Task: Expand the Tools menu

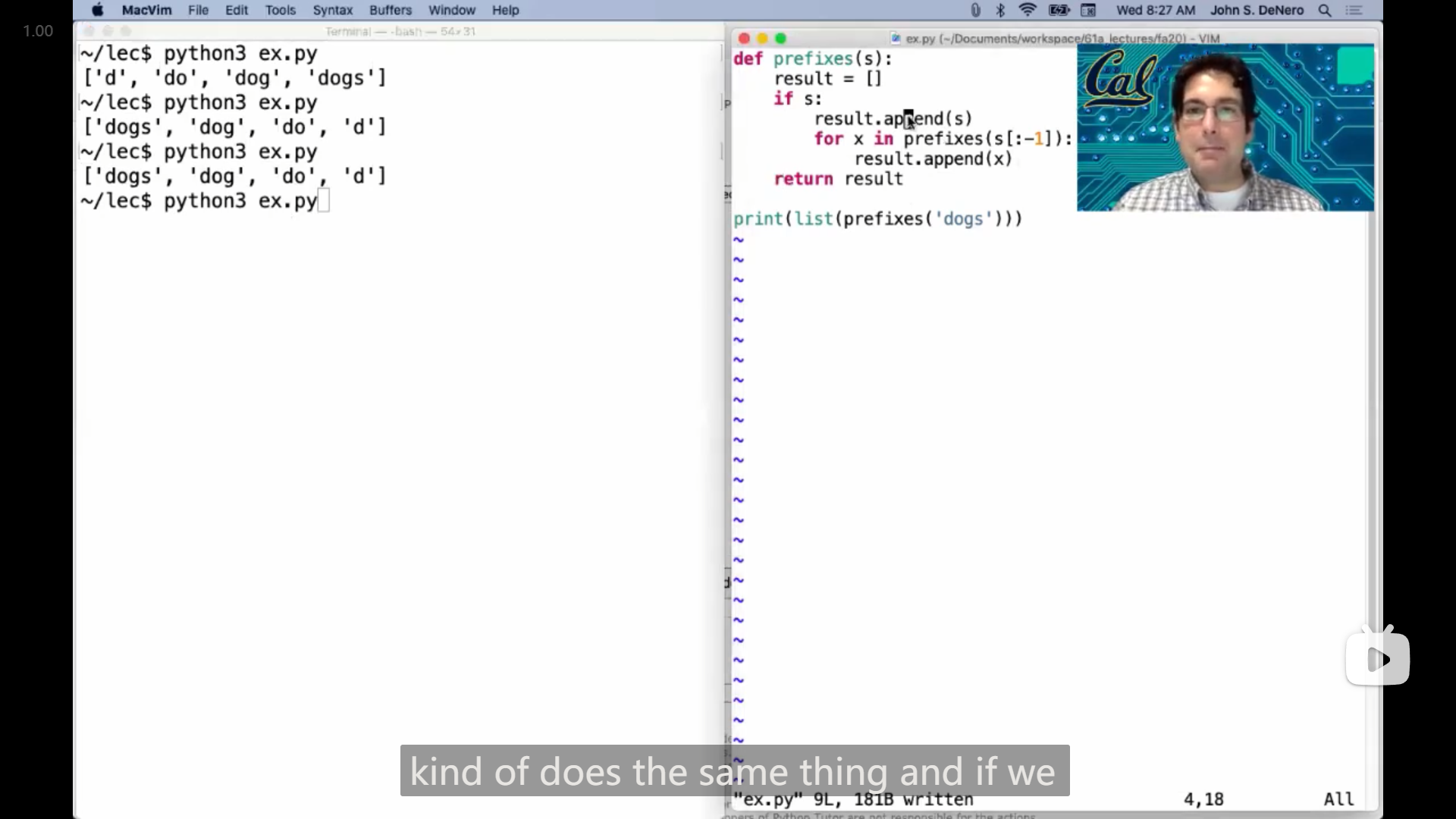Action: 280,11
